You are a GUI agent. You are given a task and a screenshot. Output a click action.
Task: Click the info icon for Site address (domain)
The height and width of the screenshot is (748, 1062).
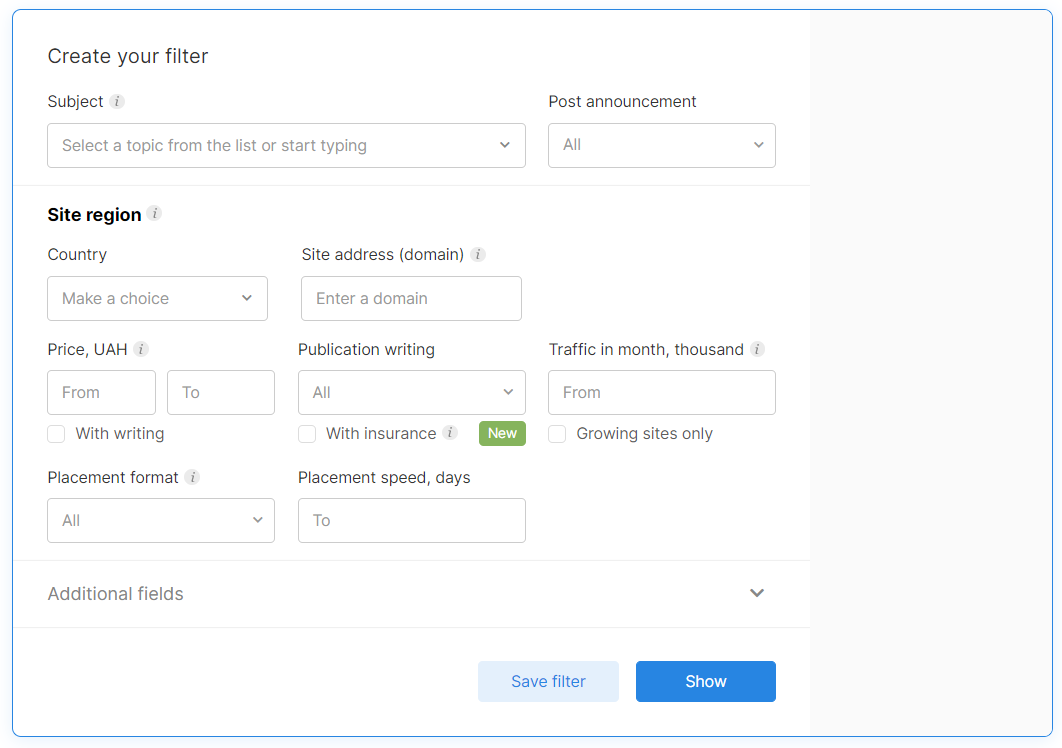[478, 255]
